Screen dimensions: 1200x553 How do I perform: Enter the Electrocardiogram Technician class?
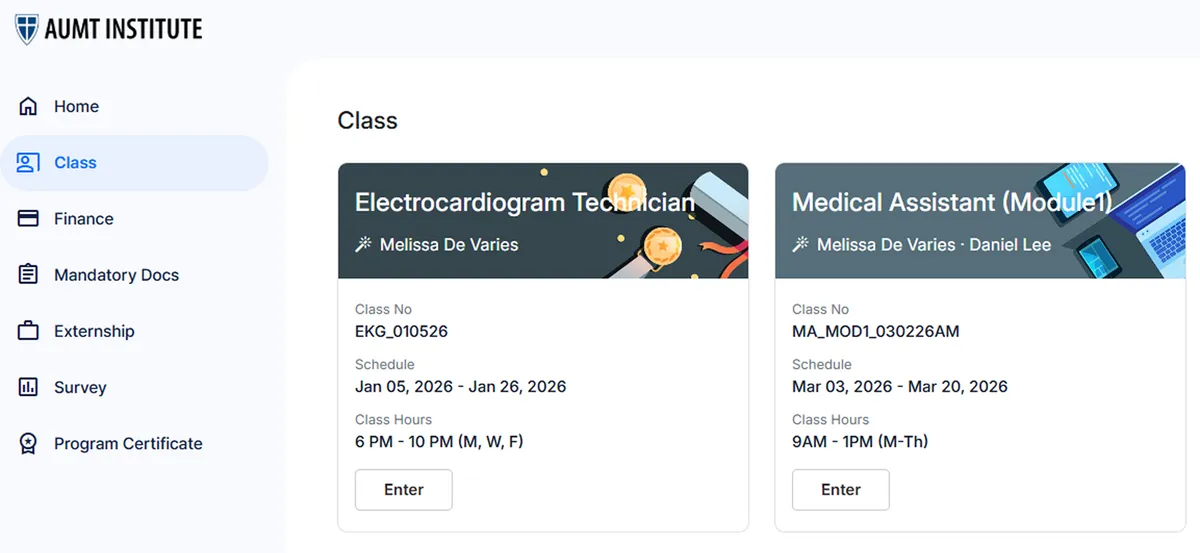pos(404,490)
